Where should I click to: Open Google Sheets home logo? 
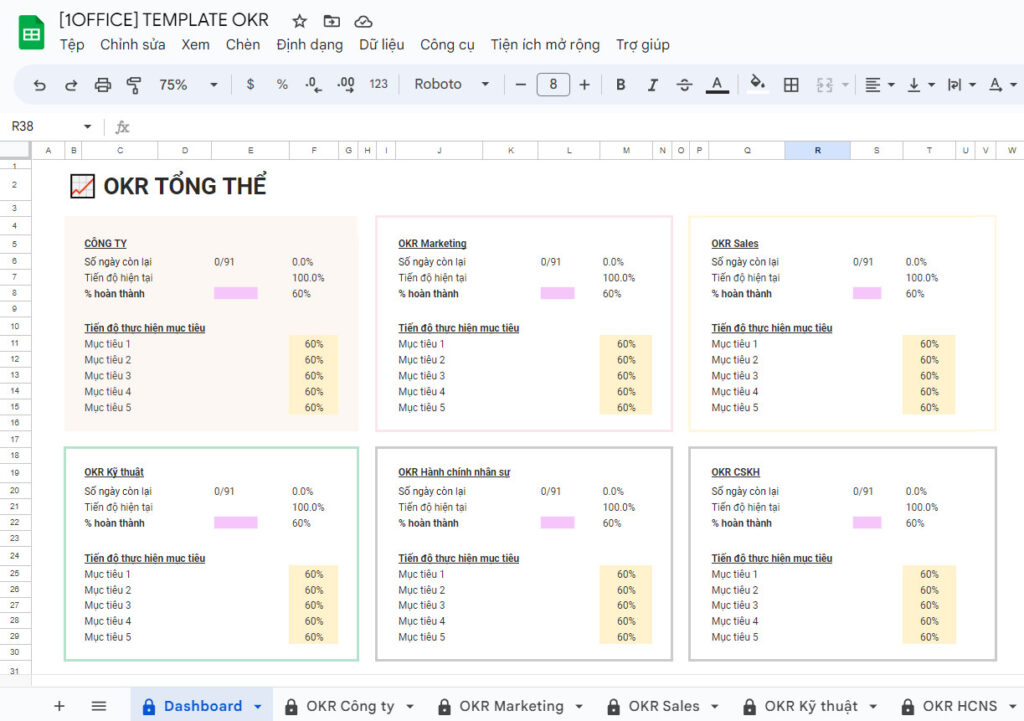[x=31, y=32]
